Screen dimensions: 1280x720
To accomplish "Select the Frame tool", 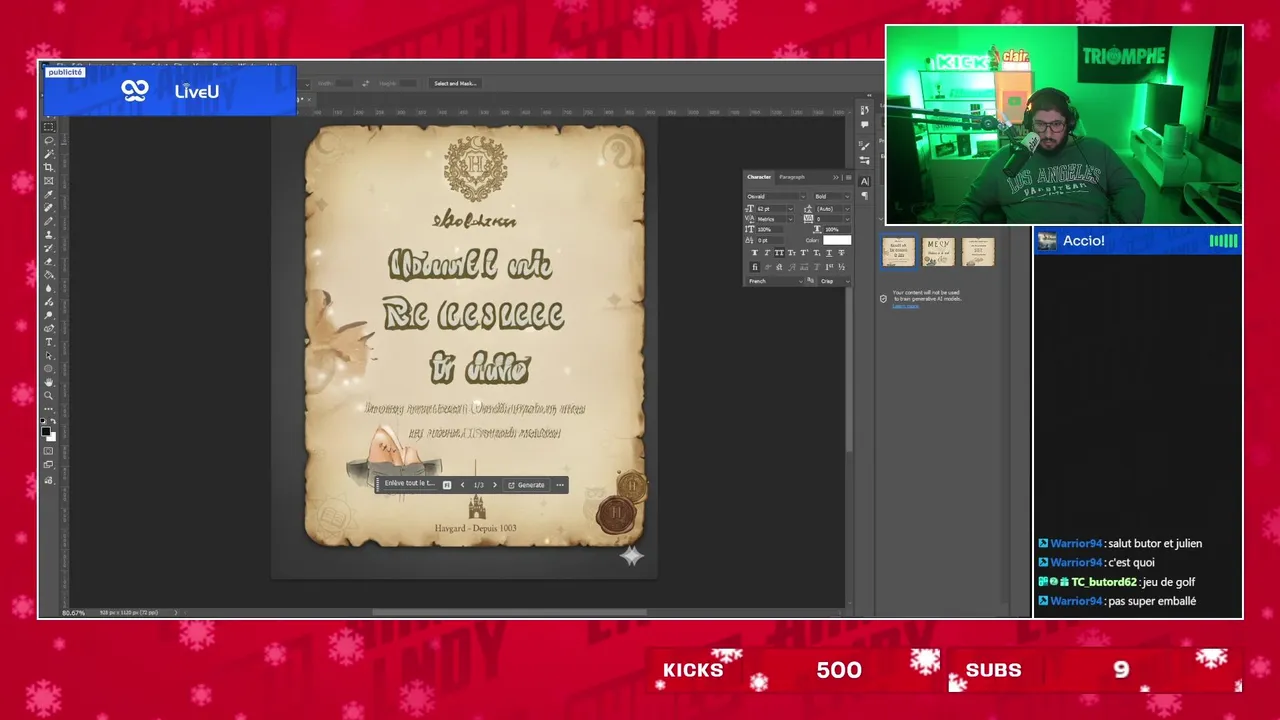I will point(48,180).
